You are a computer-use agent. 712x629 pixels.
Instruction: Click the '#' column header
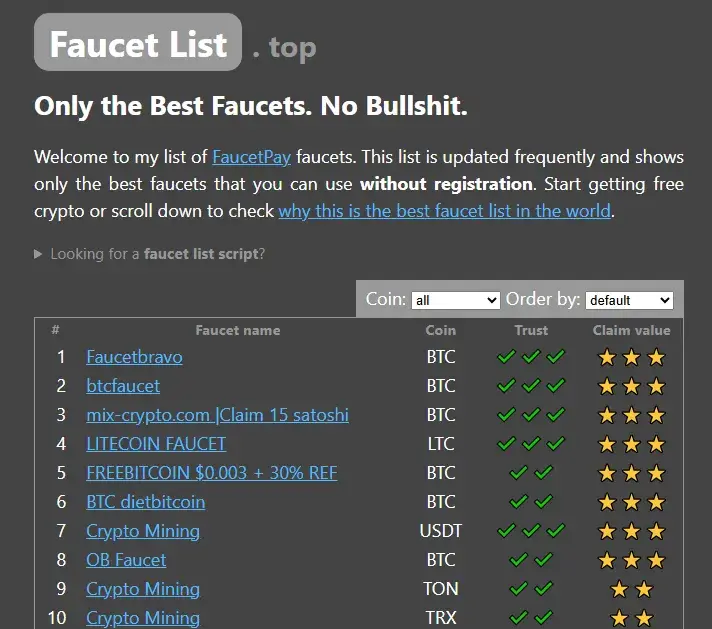pos(55,330)
